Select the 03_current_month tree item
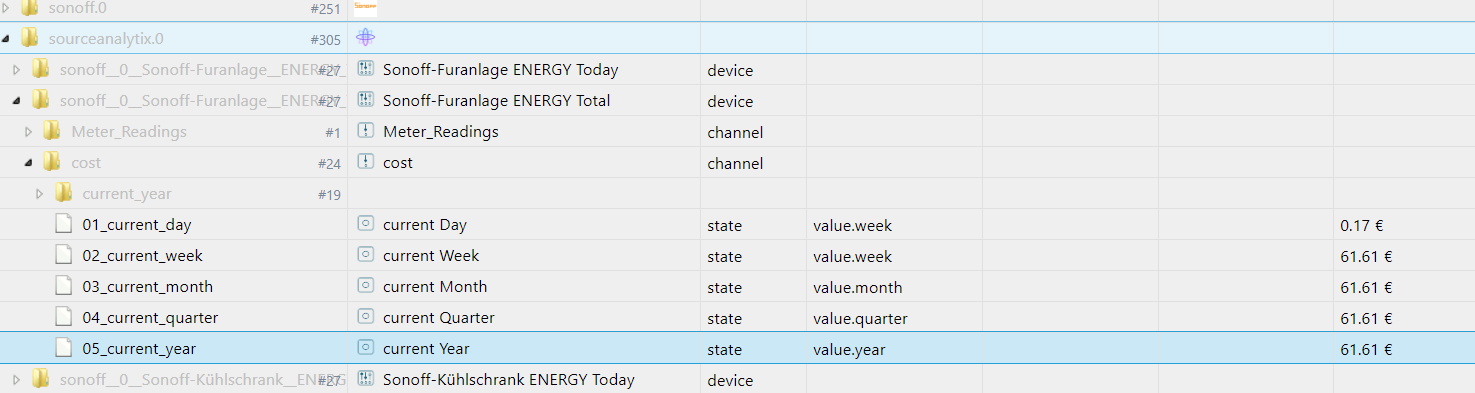 point(147,287)
